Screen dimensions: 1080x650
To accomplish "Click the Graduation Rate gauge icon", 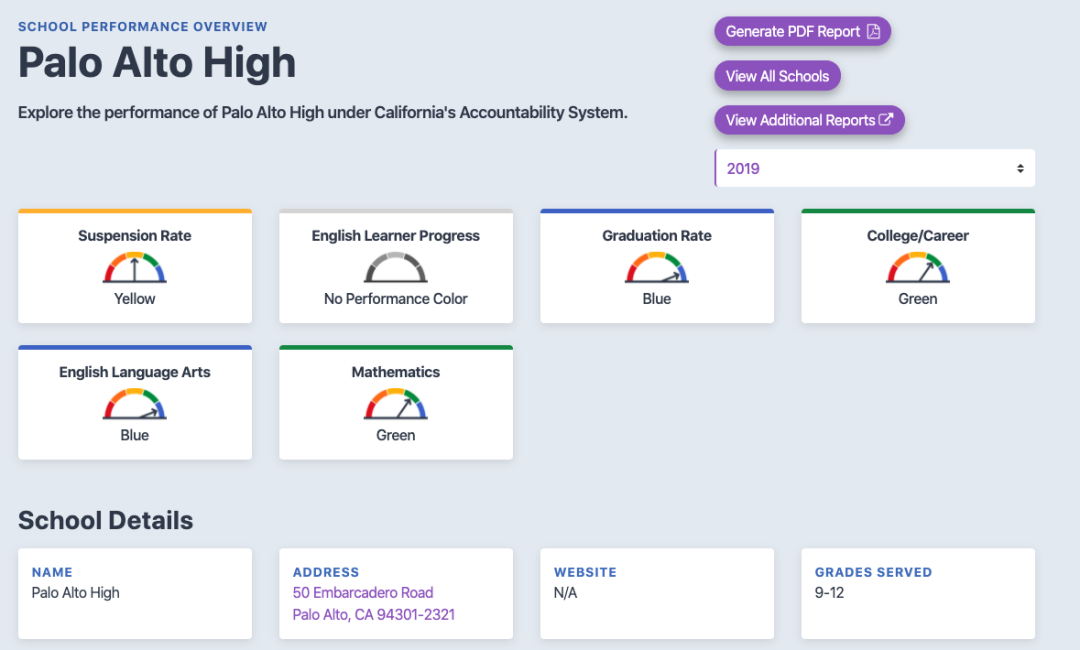I will pos(657,268).
